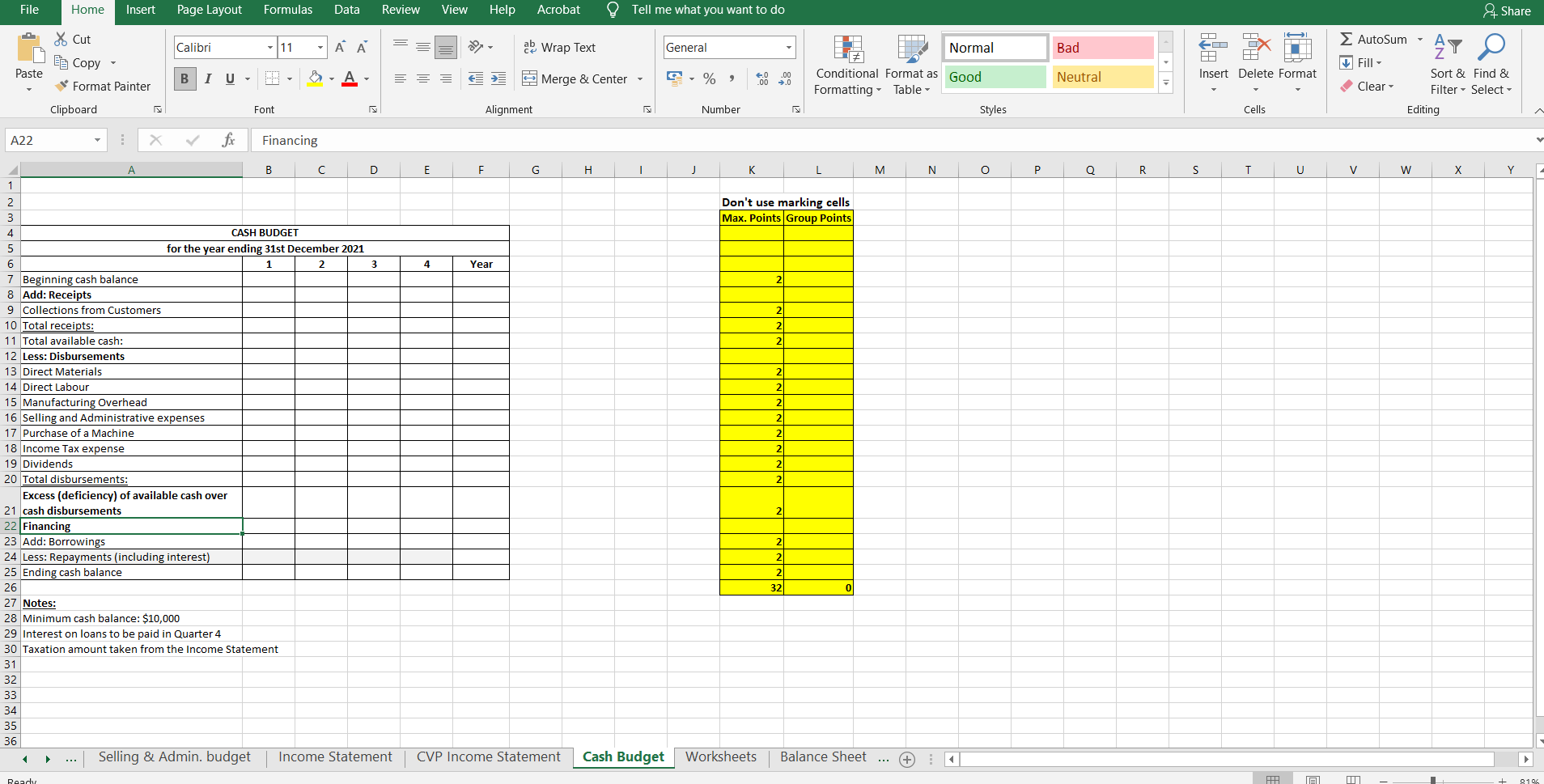Center text horizontally
1544x784 pixels.
(x=423, y=78)
